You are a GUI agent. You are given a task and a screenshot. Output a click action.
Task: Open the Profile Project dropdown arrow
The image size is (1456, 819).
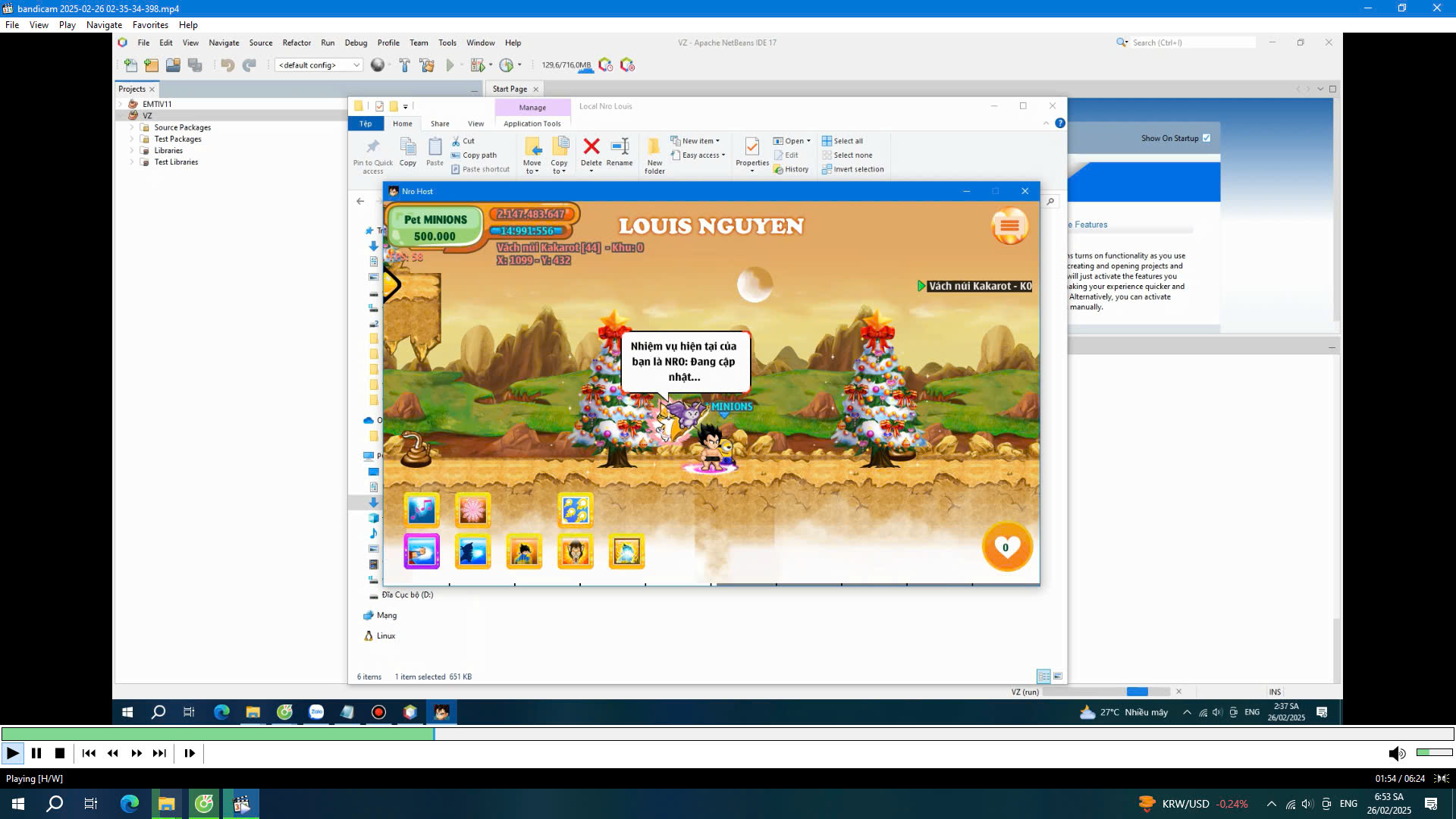pos(519,65)
